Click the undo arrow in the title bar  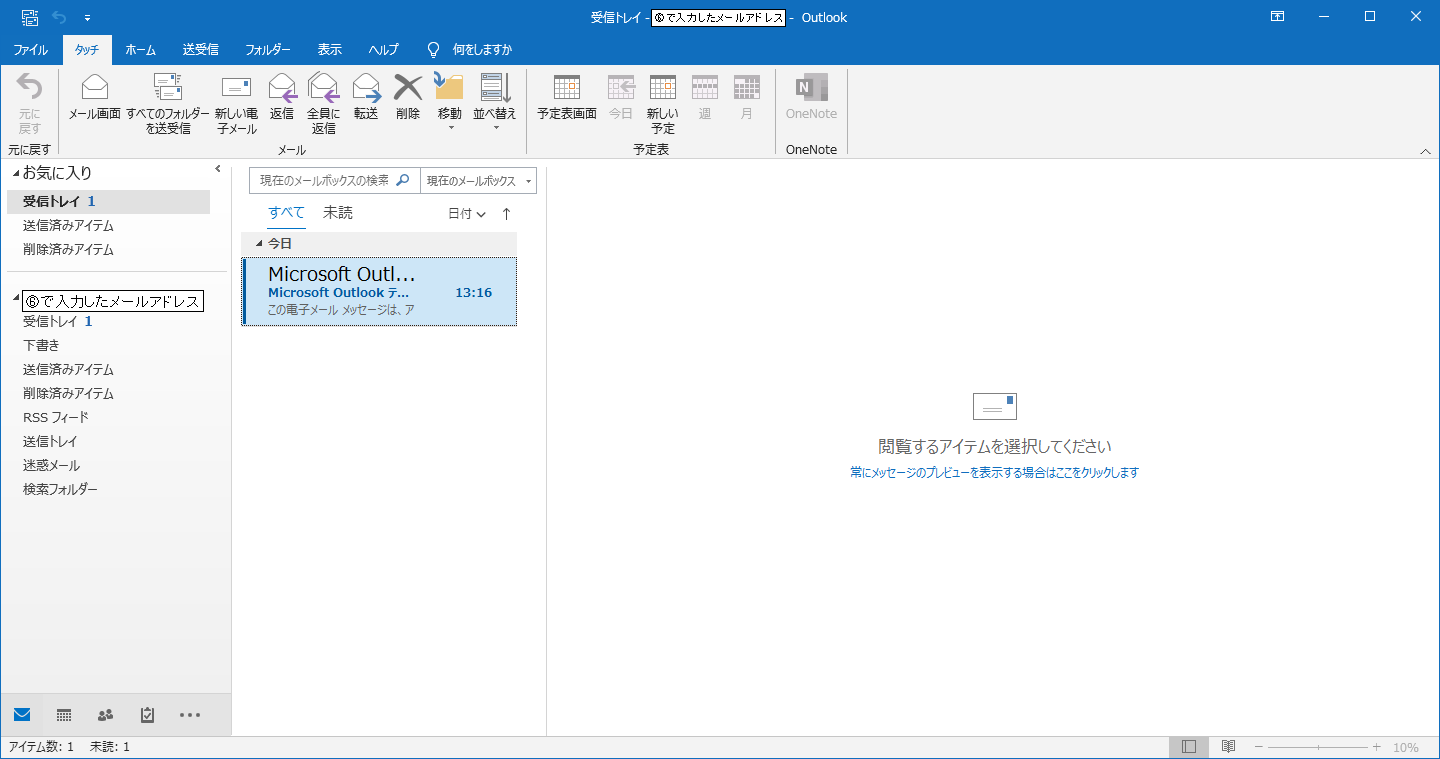tap(58, 17)
